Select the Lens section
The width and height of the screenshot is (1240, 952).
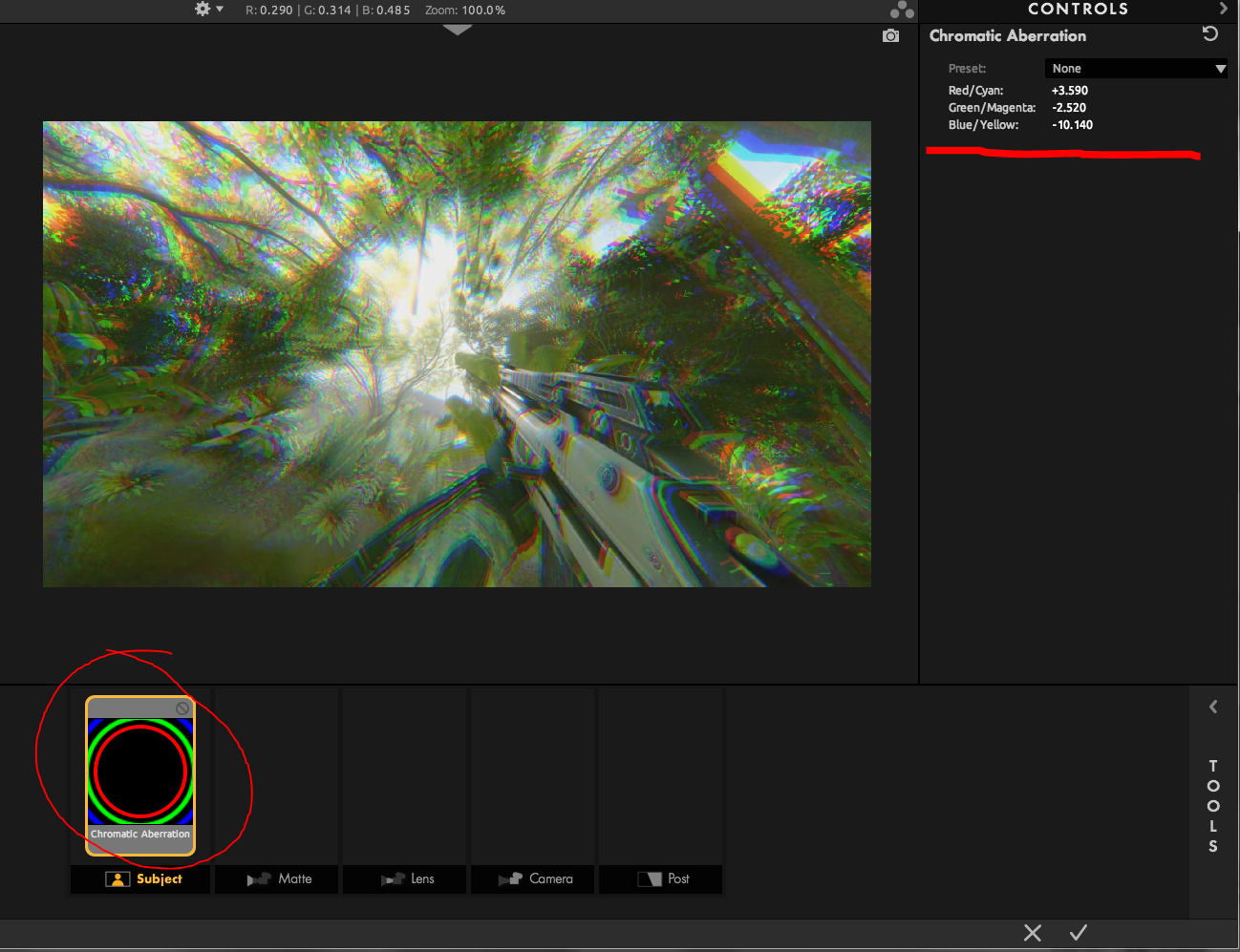click(x=406, y=879)
